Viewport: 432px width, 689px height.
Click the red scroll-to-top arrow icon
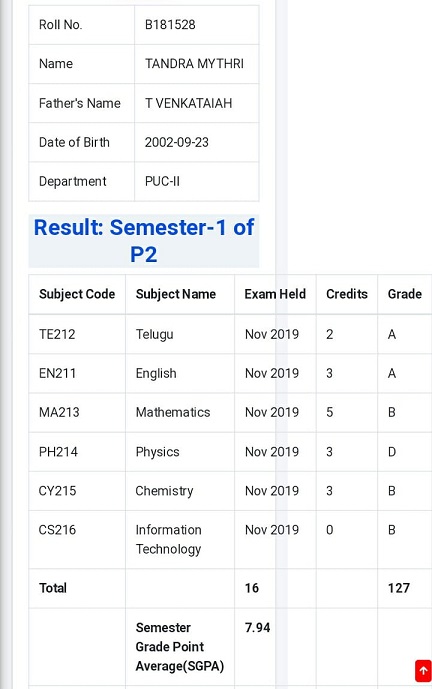[423, 671]
